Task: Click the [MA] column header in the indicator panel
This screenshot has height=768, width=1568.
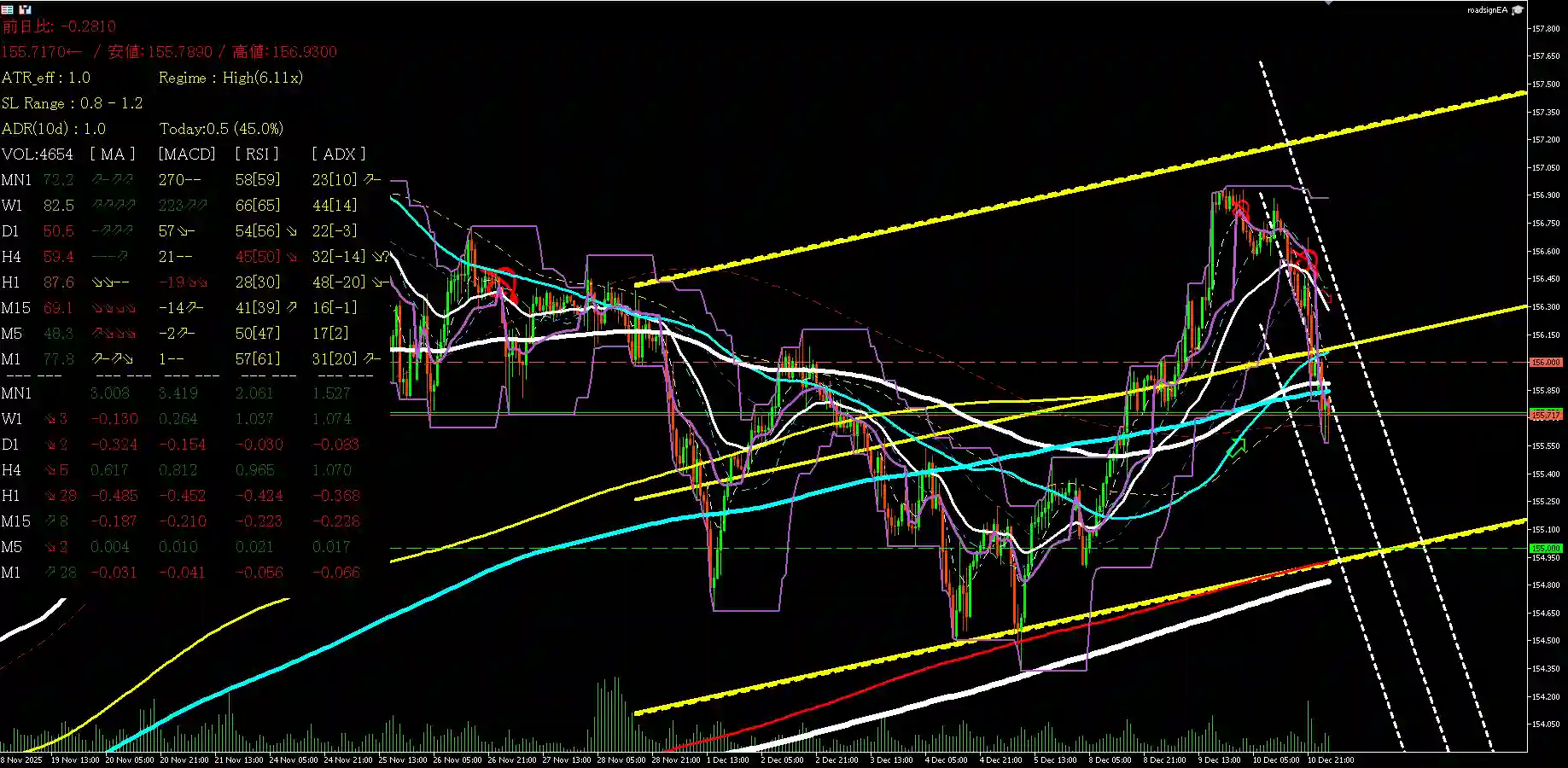Action: [111, 154]
